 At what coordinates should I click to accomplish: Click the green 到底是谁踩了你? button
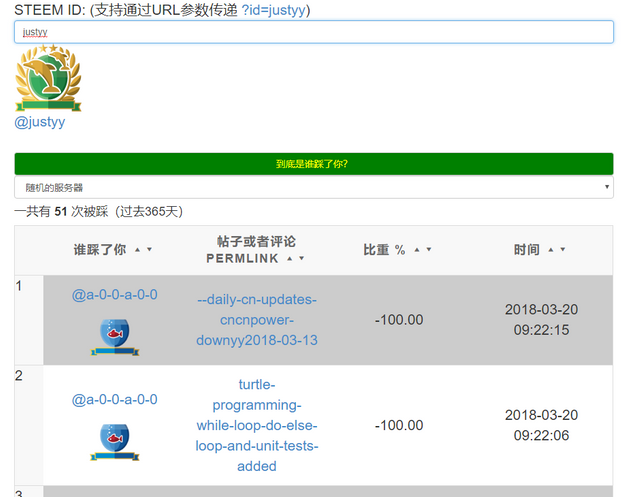click(313, 164)
